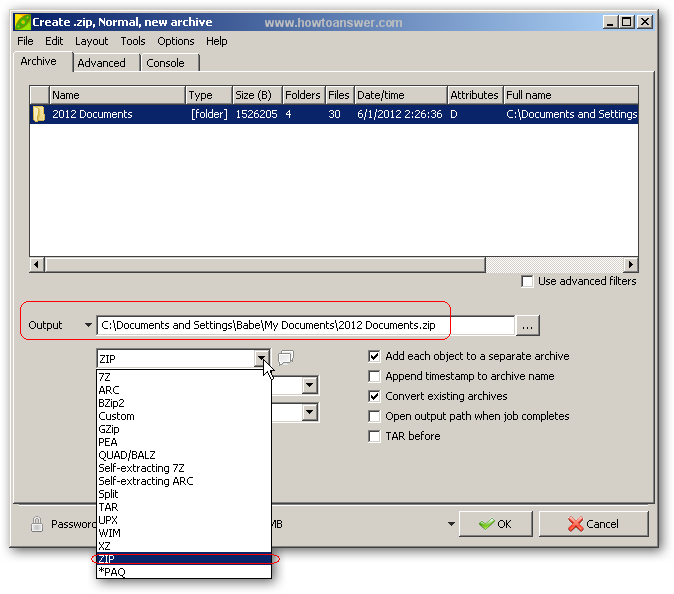The width and height of the screenshot is (674, 594).
Task: Uncheck Add each object to a separate archive
Action: point(375,356)
